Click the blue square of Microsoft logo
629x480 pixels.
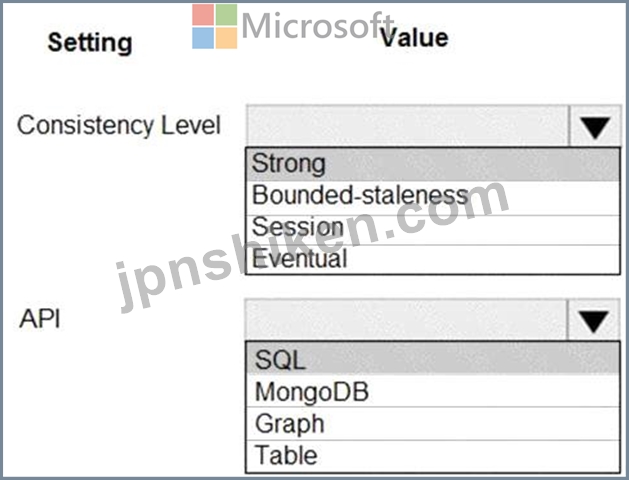click(x=203, y=38)
